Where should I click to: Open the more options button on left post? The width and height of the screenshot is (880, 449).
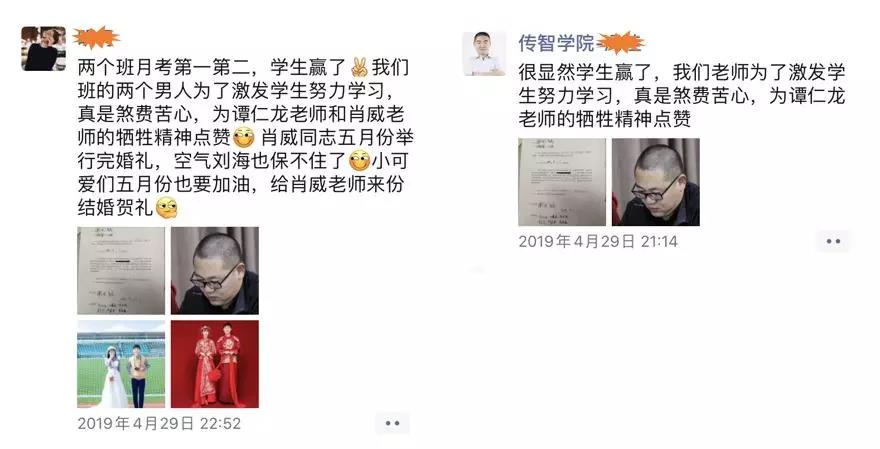[x=393, y=423]
